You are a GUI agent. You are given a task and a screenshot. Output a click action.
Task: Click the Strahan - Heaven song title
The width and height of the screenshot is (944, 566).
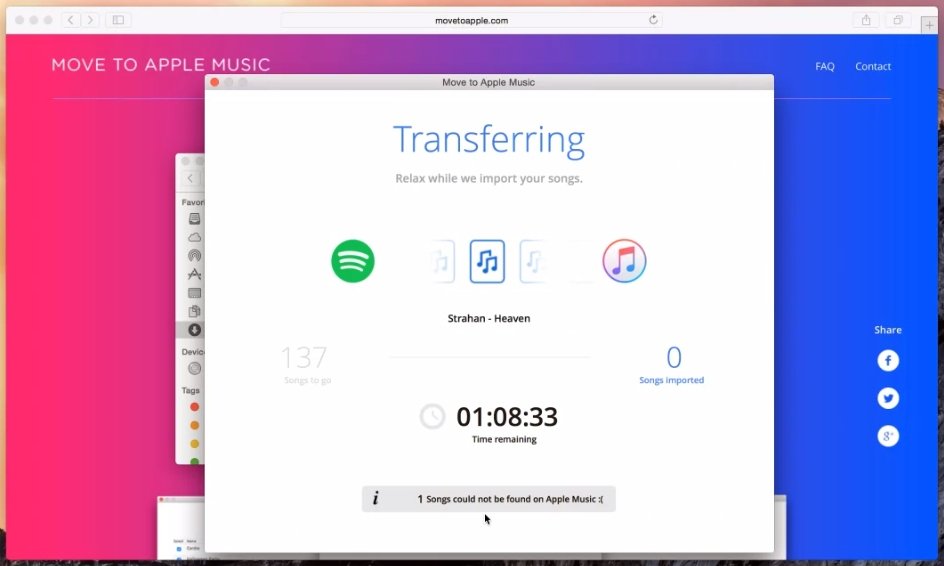coord(489,319)
